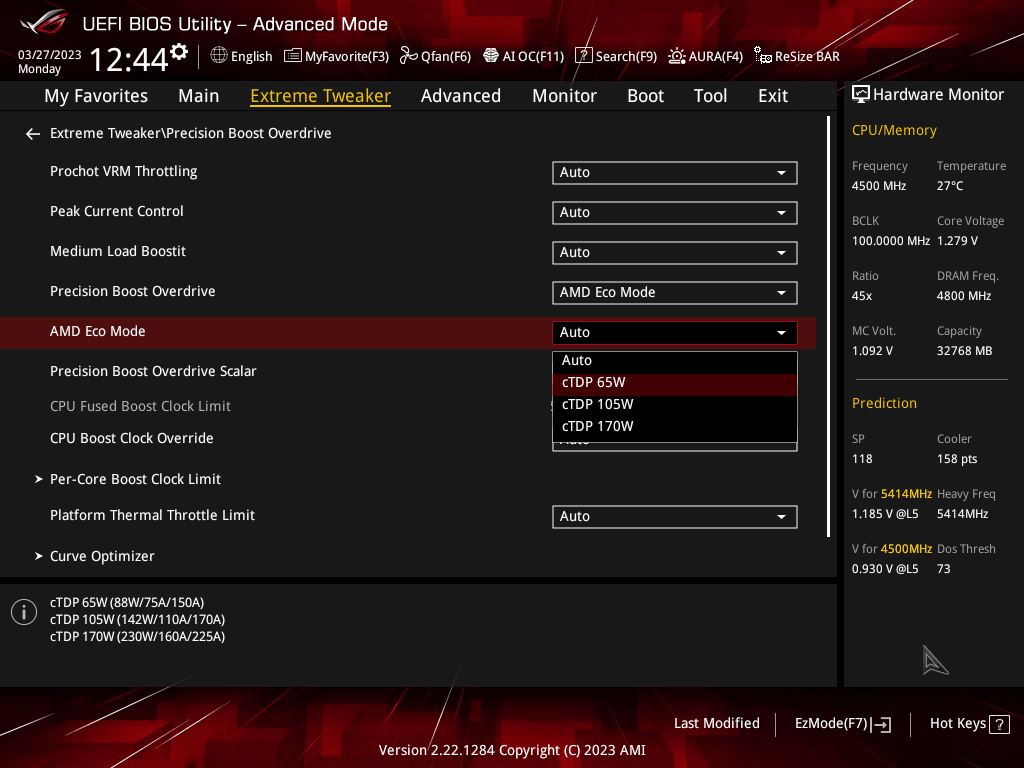Click the 27°C temperature value
The height and width of the screenshot is (768, 1024).
click(950, 186)
